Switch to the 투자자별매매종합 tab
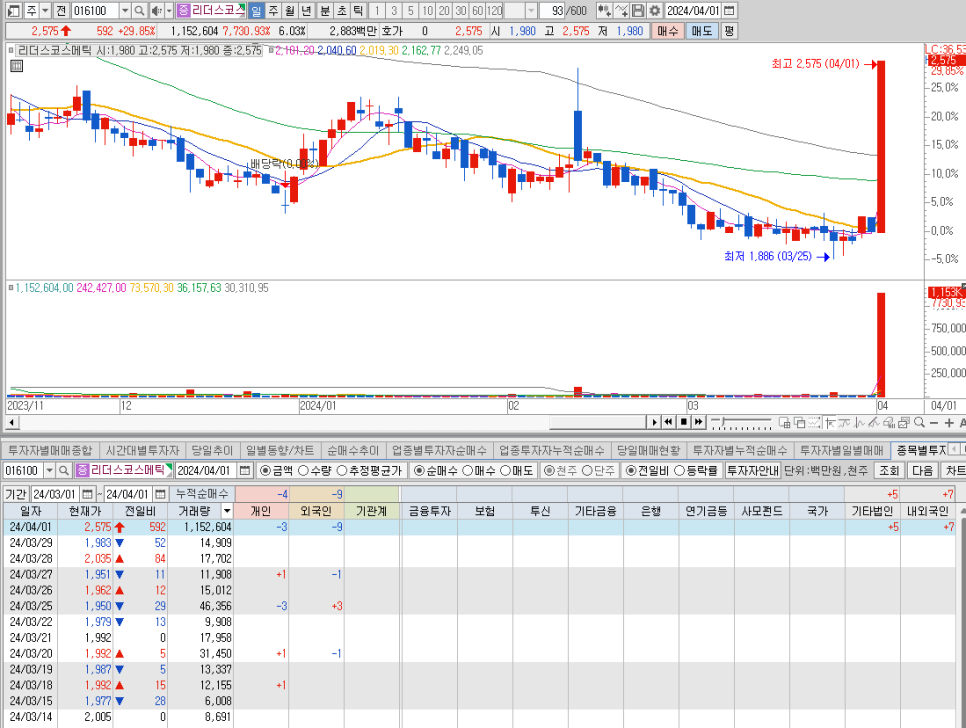This screenshot has width=966, height=728. click(50, 451)
